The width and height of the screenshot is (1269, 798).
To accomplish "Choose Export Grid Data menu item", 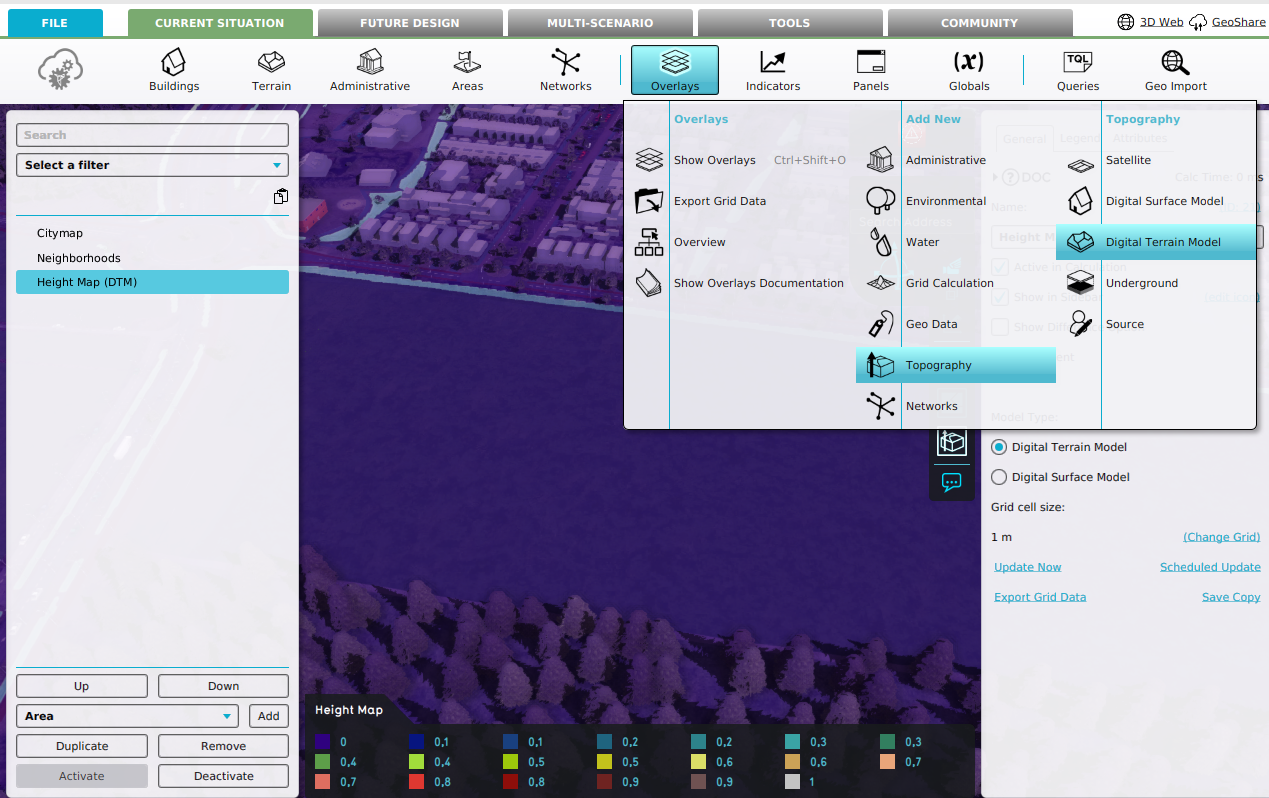I will (719, 201).
